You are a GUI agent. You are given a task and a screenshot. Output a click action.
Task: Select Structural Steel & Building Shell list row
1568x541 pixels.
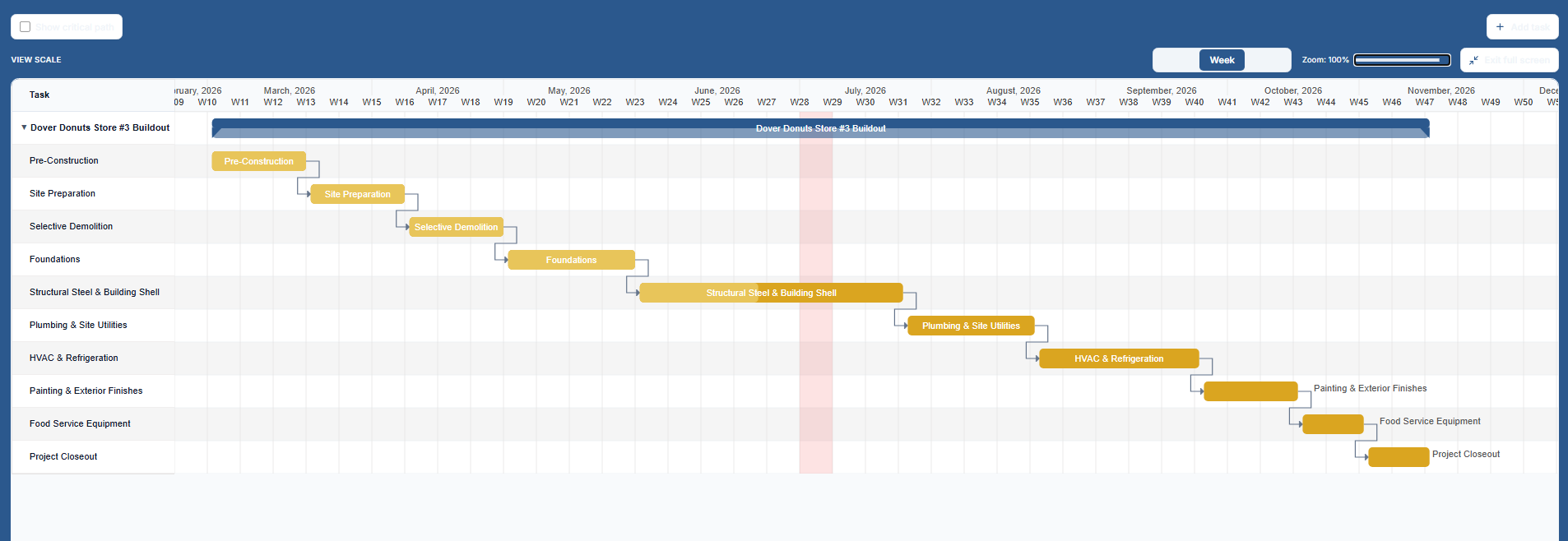point(93,293)
